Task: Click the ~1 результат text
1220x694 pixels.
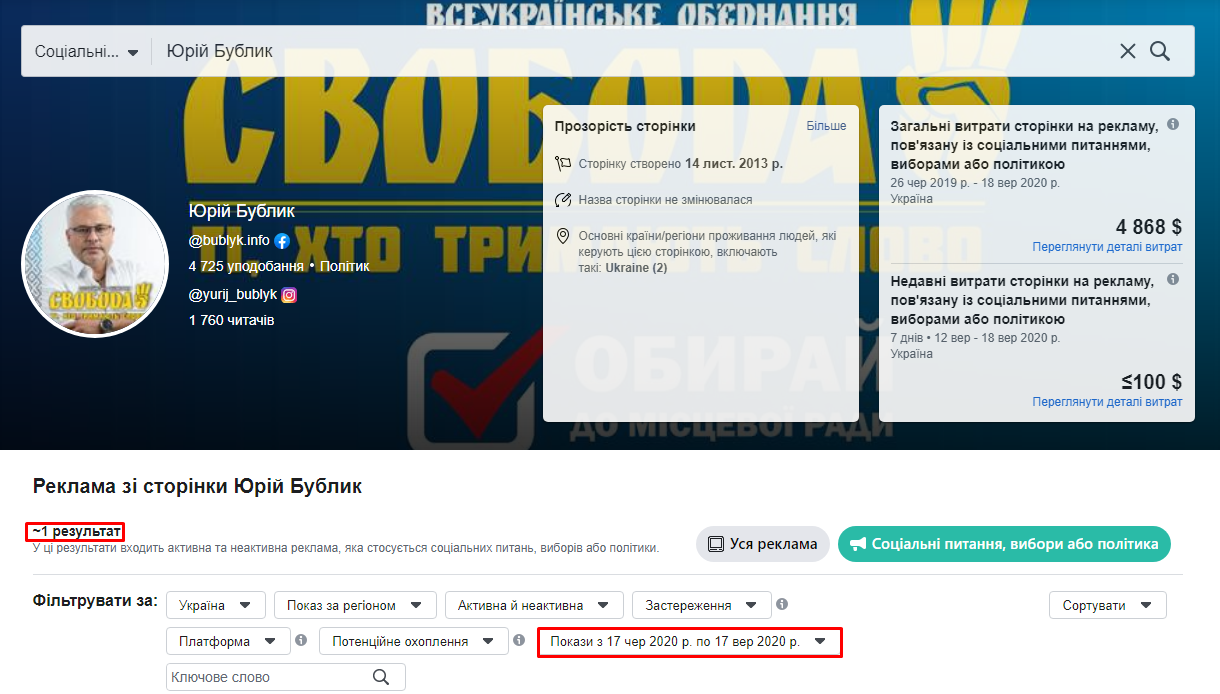Action: (75, 531)
